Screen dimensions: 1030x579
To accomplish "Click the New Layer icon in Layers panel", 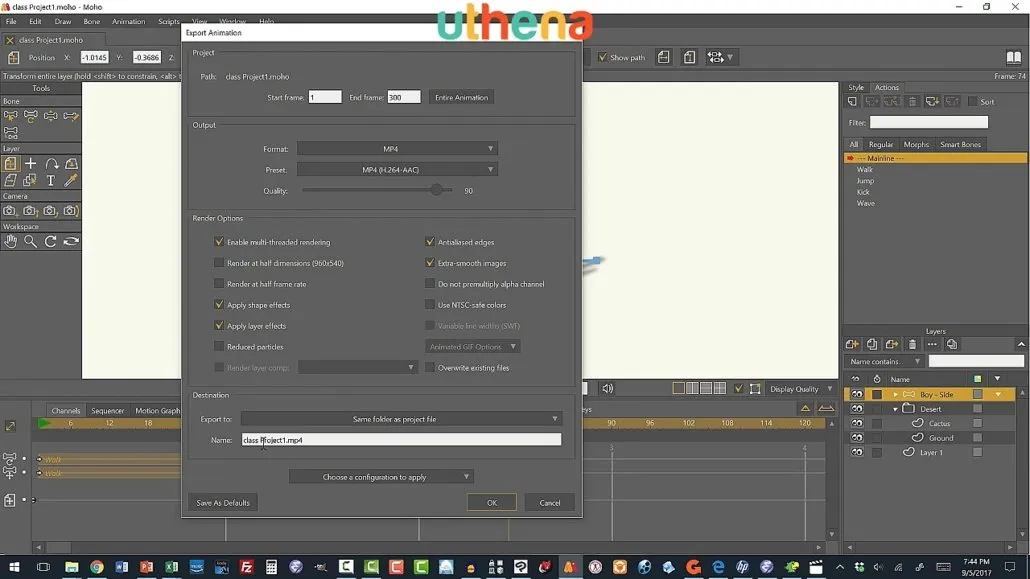I will pyautogui.click(x=852, y=344).
